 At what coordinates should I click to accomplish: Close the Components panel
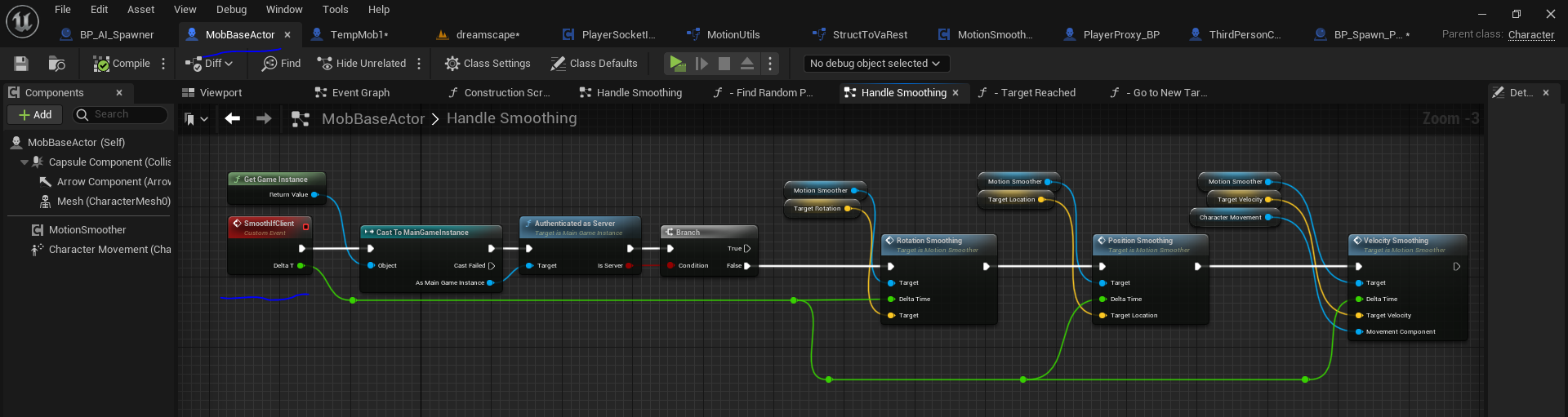tap(119, 93)
